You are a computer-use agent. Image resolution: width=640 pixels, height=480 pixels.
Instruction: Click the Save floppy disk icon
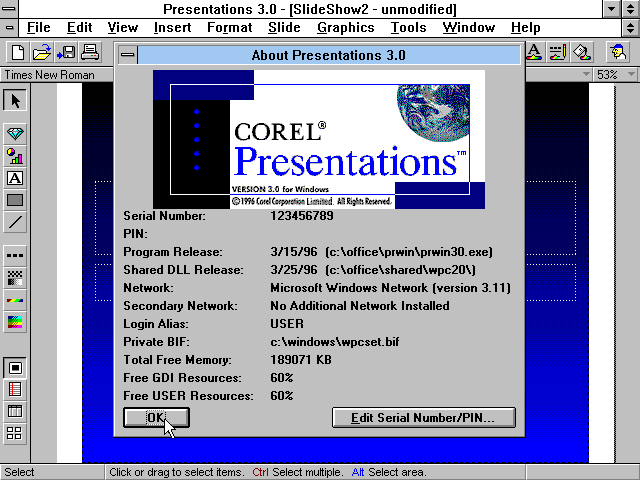pos(66,52)
